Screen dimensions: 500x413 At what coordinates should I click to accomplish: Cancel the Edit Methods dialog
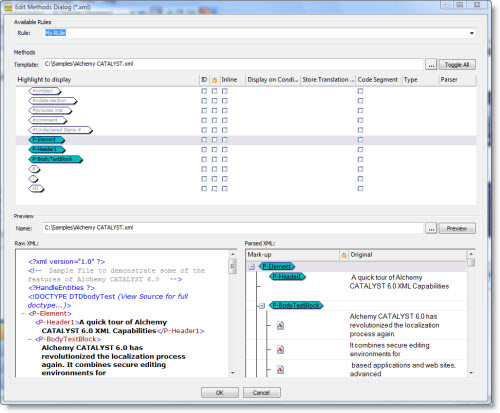(261, 392)
